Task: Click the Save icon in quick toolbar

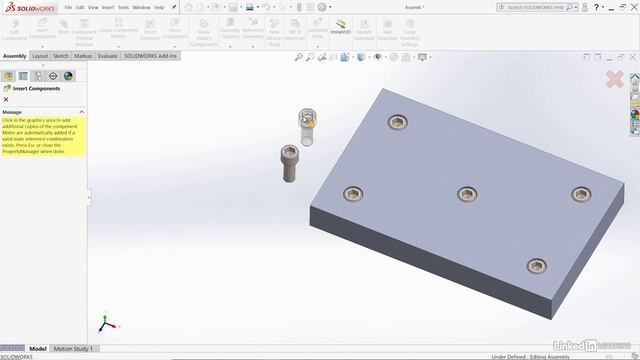Action: pyautogui.click(x=233, y=7)
